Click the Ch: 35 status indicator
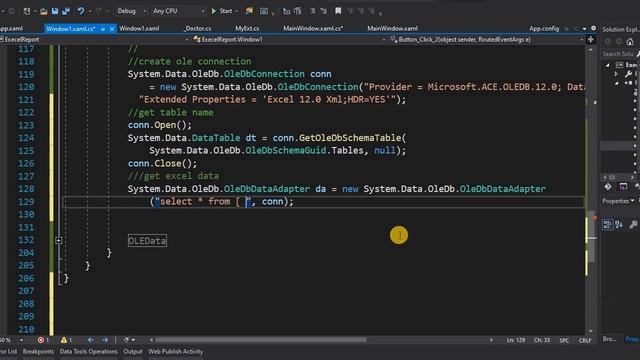 pos(542,340)
